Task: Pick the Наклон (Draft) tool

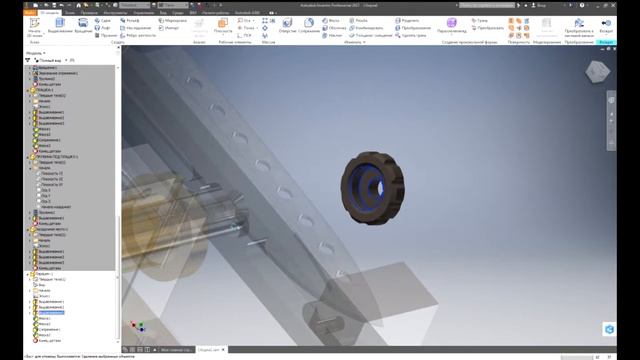Action: (332, 36)
